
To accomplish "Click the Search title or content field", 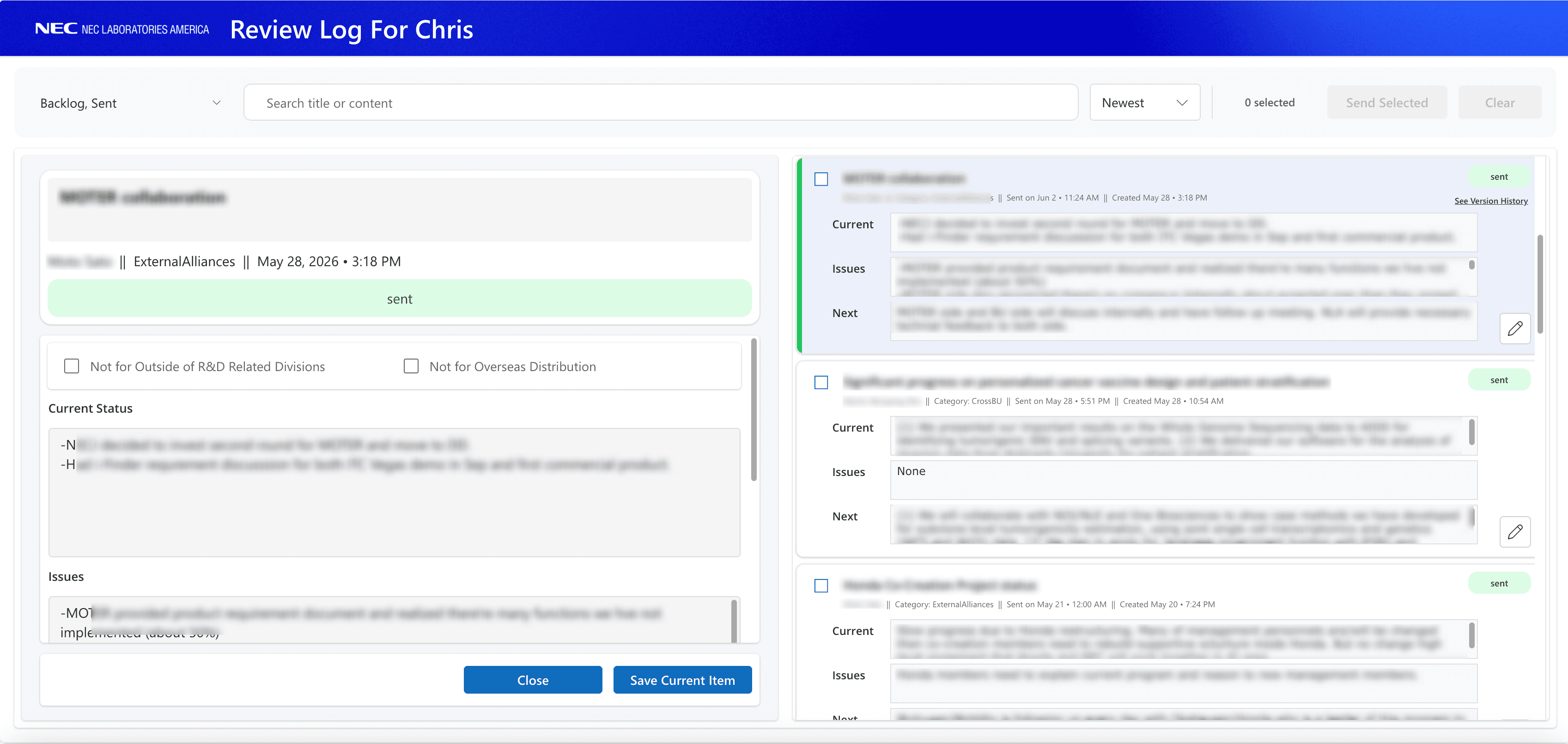I will coord(661,103).
